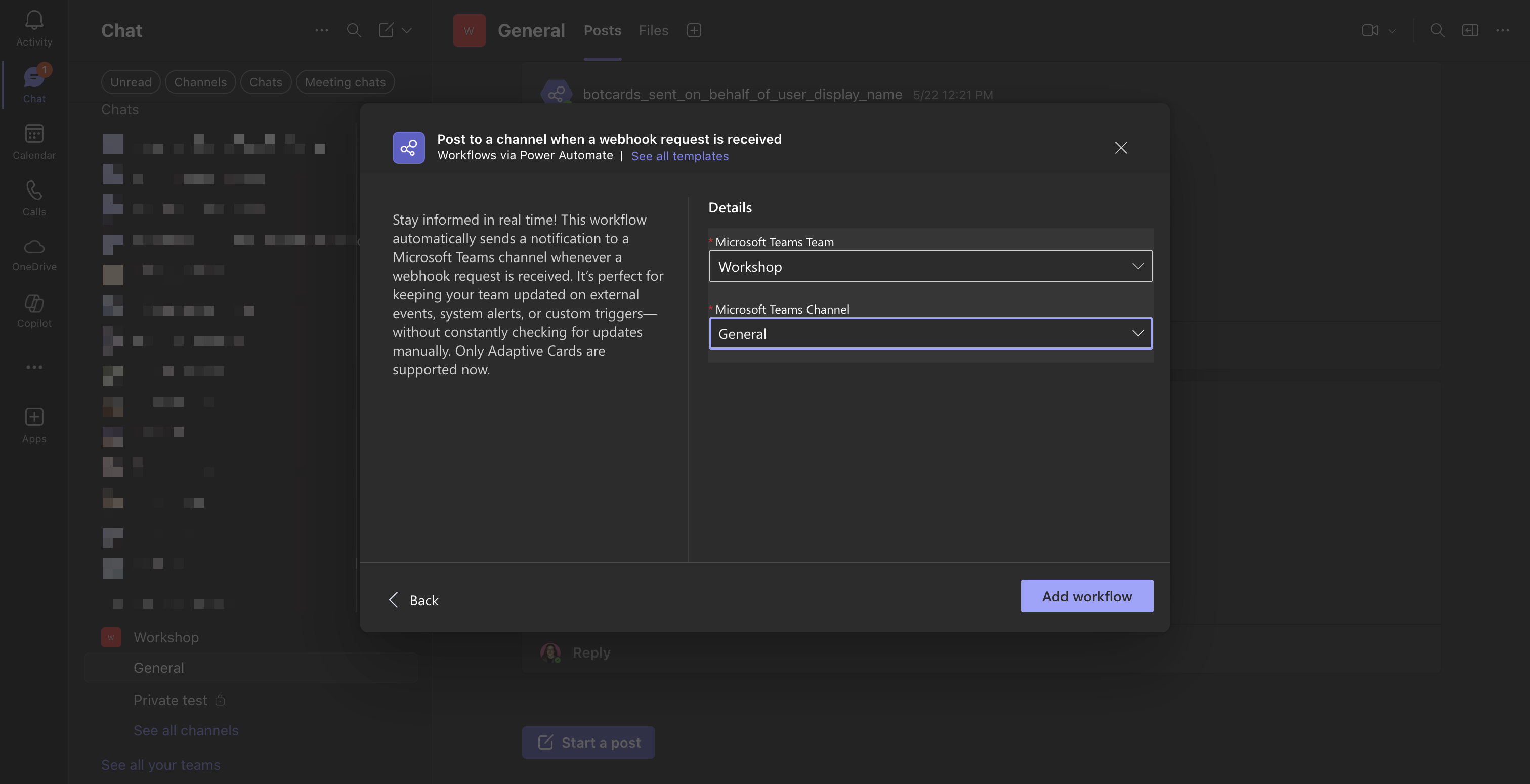This screenshot has height=784, width=1530.
Task: Start a new chat compose icon
Action: 386,30
